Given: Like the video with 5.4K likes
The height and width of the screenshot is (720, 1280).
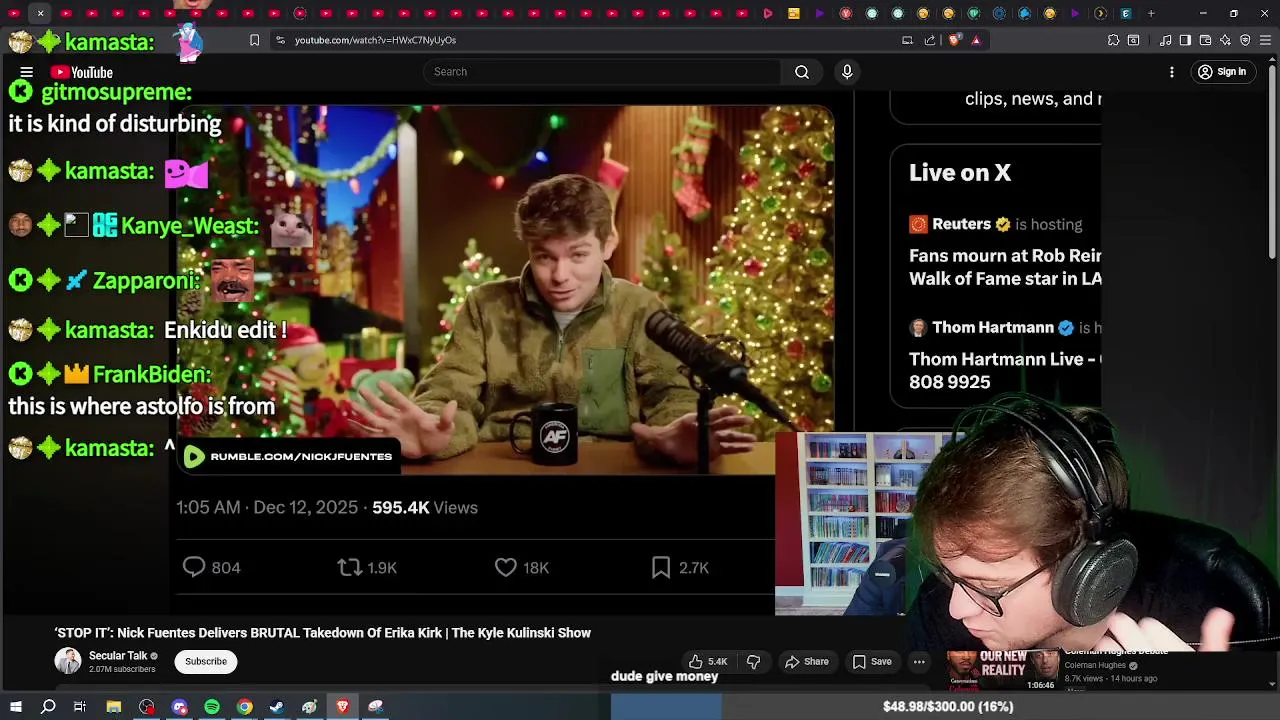Looking at the screenshot, I should point(708,661).
